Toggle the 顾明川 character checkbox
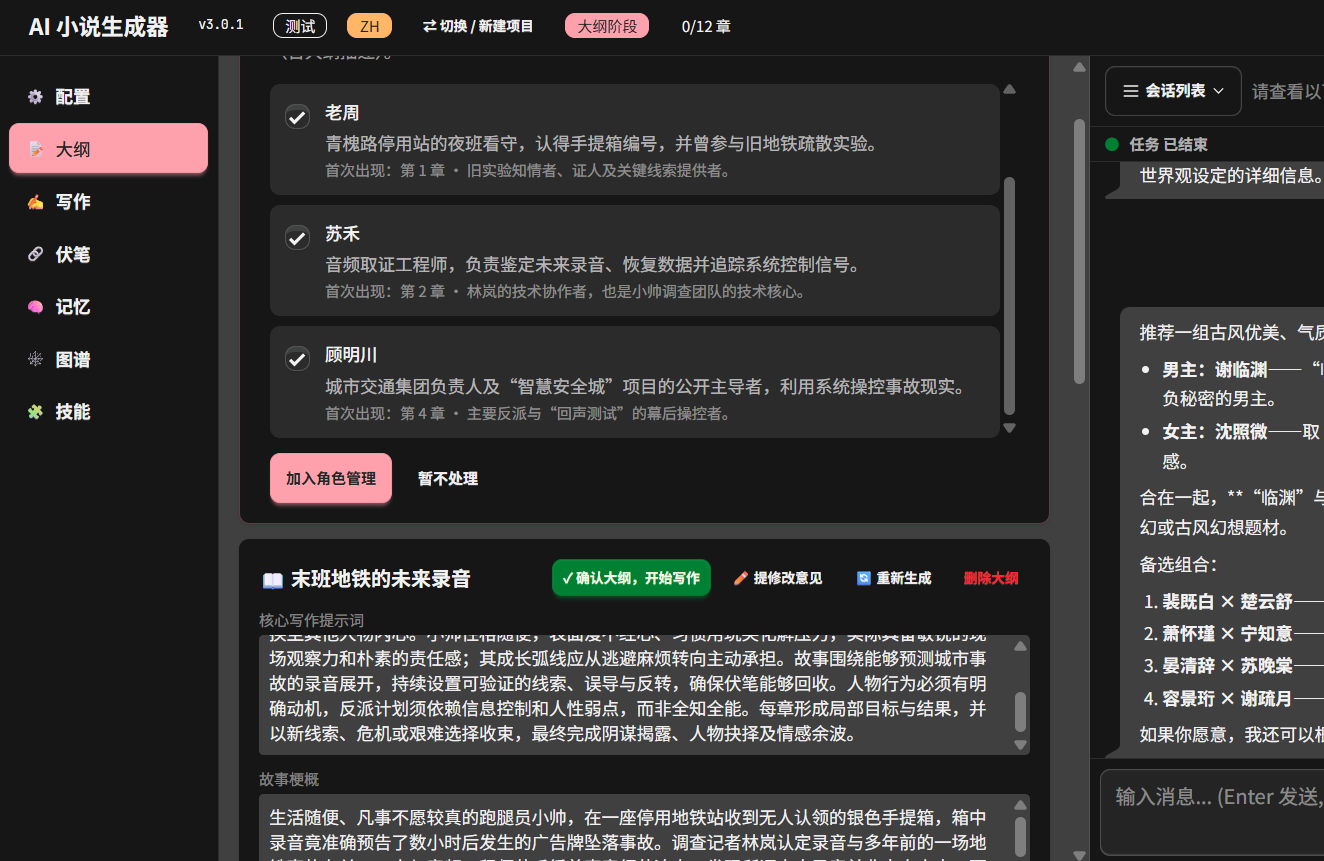1324x861 pixels. (x=297, y=358)
